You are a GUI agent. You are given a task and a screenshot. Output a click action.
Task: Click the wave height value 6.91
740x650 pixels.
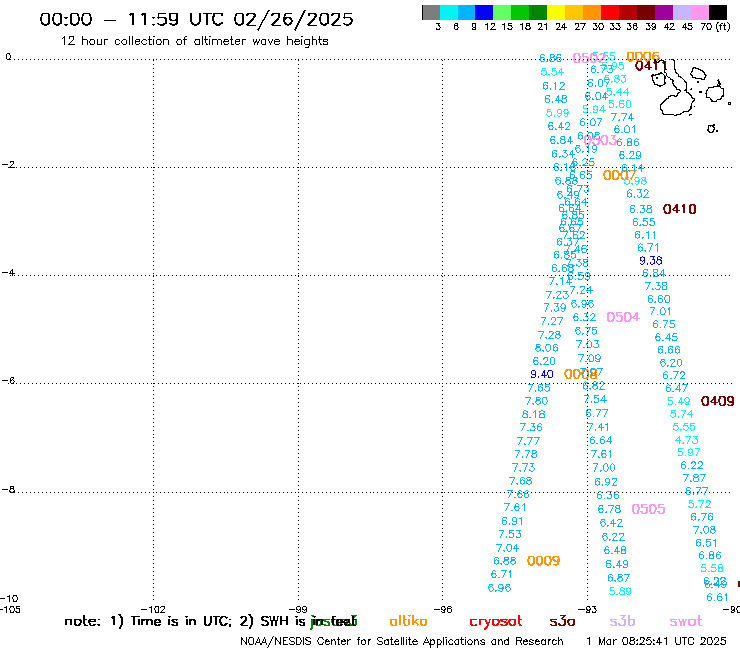[x=513, y=521]
